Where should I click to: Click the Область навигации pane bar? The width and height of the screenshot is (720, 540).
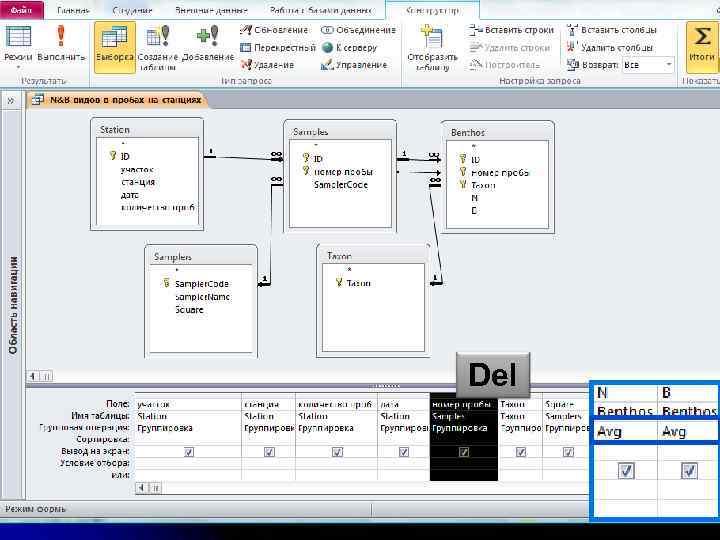pos(13,305)
